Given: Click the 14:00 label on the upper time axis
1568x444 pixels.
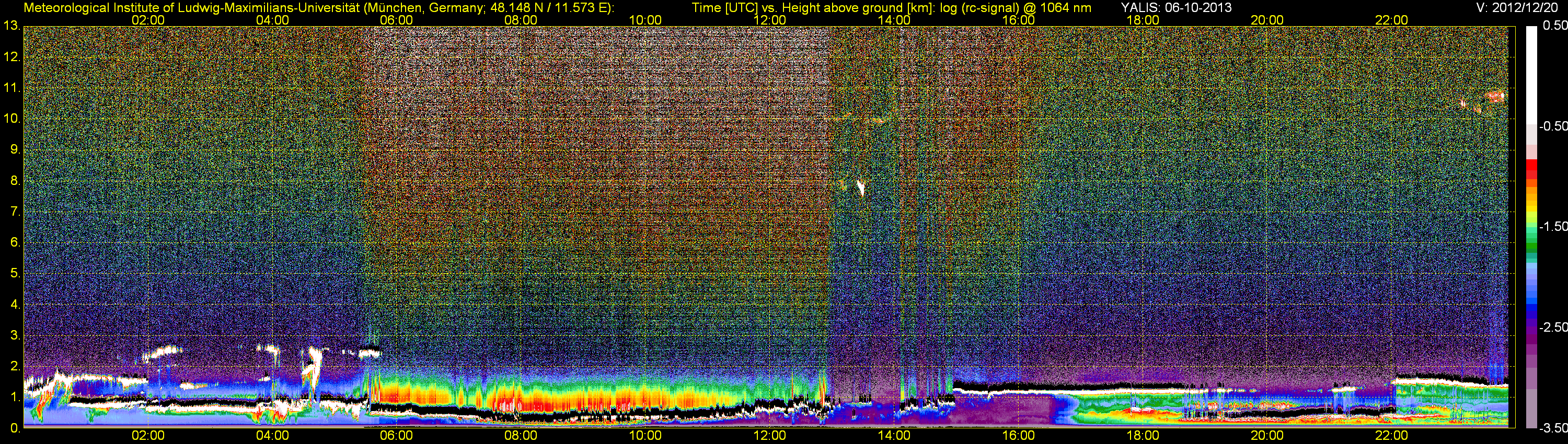Looking at the screenshot, I should pyautogui.click(x=894, y=20).
